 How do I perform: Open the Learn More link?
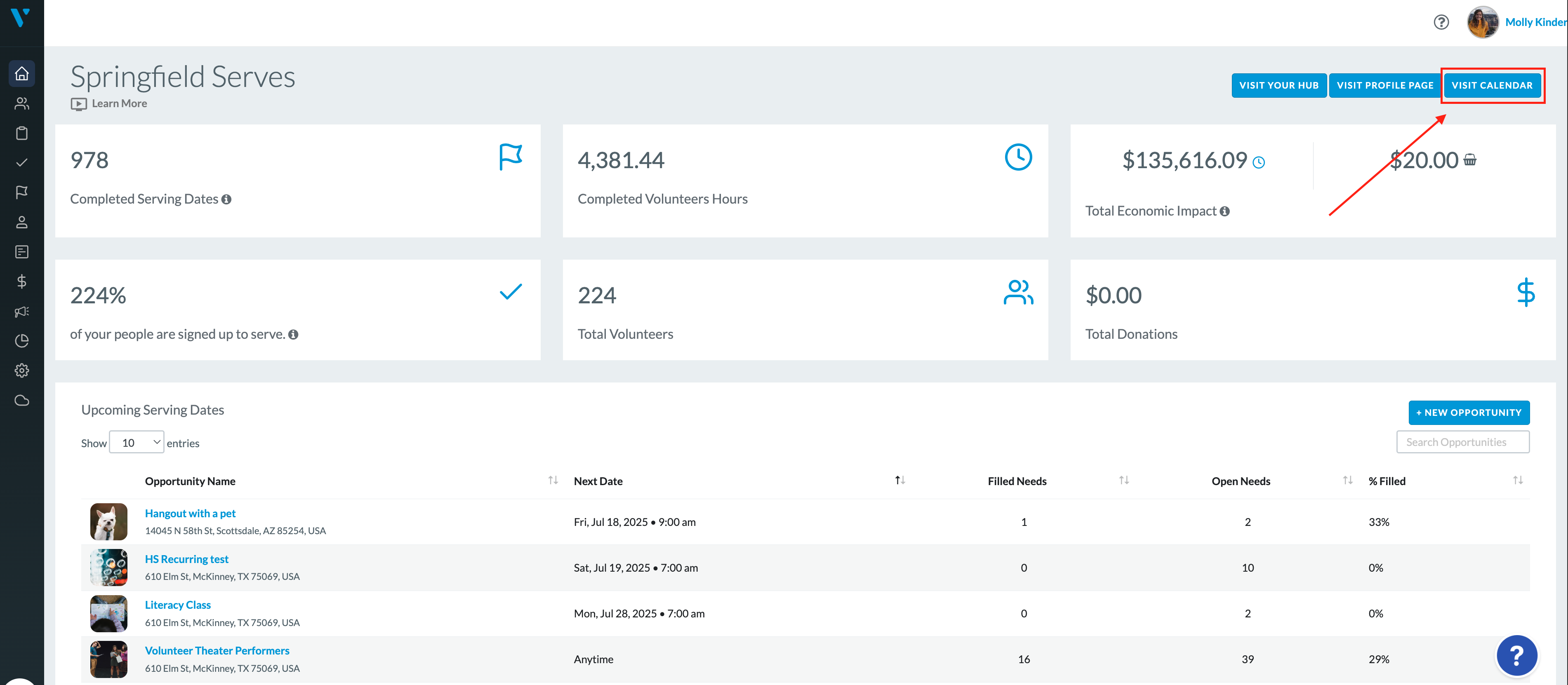pos(119,104)
